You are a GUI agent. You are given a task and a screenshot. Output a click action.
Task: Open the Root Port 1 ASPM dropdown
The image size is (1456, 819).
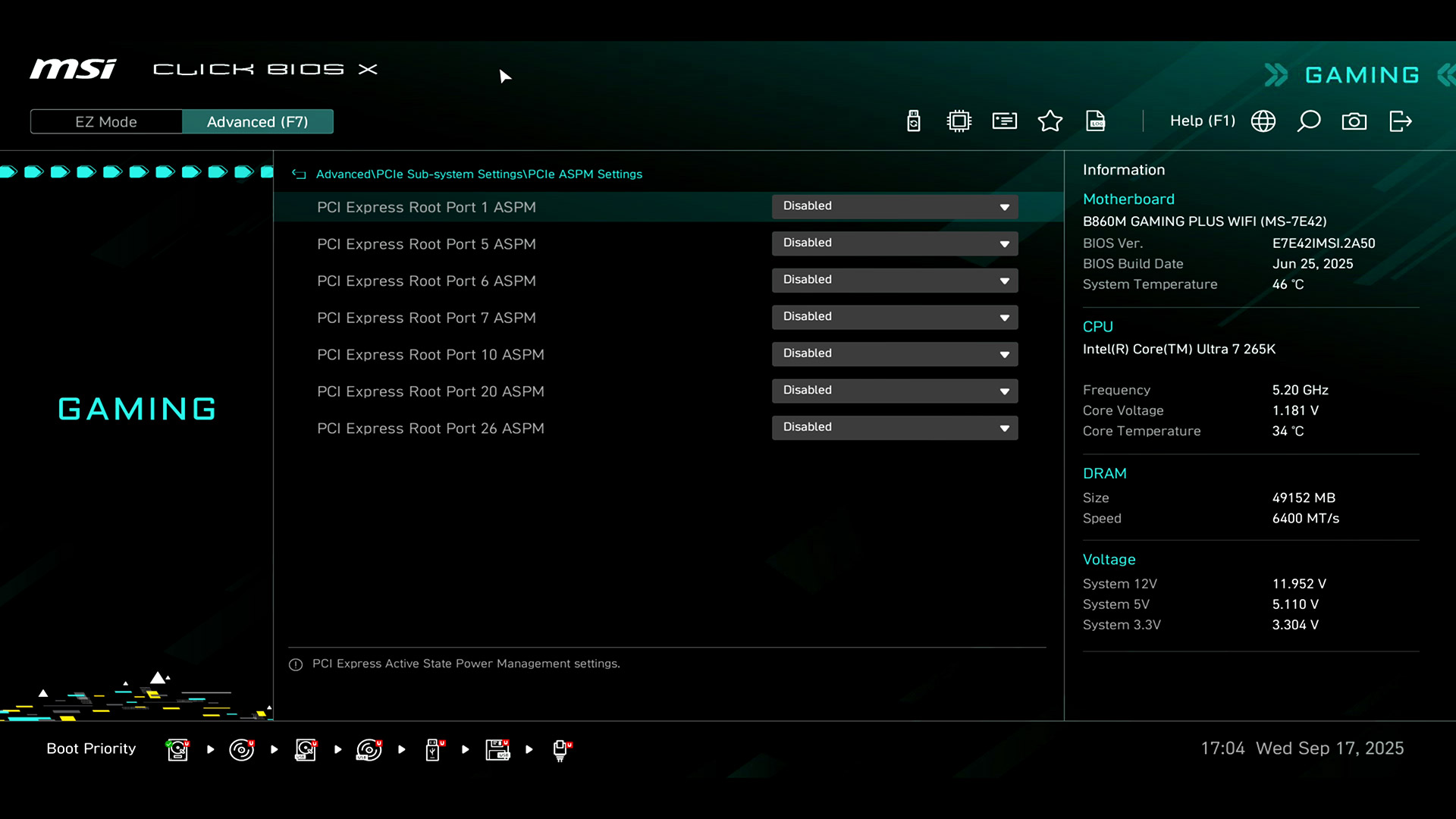(895, 206)
